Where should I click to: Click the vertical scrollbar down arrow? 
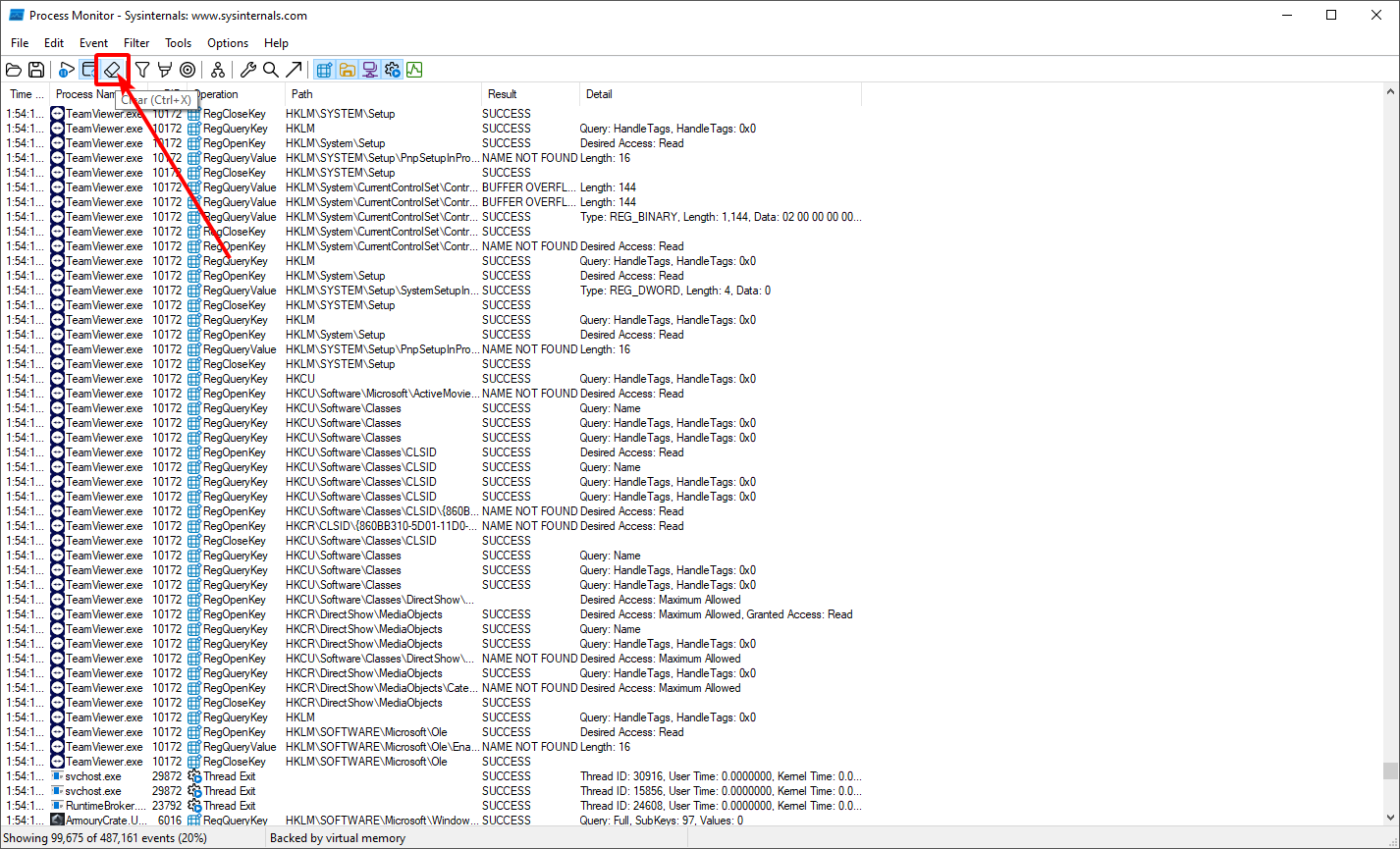(x=1390, y=819)
